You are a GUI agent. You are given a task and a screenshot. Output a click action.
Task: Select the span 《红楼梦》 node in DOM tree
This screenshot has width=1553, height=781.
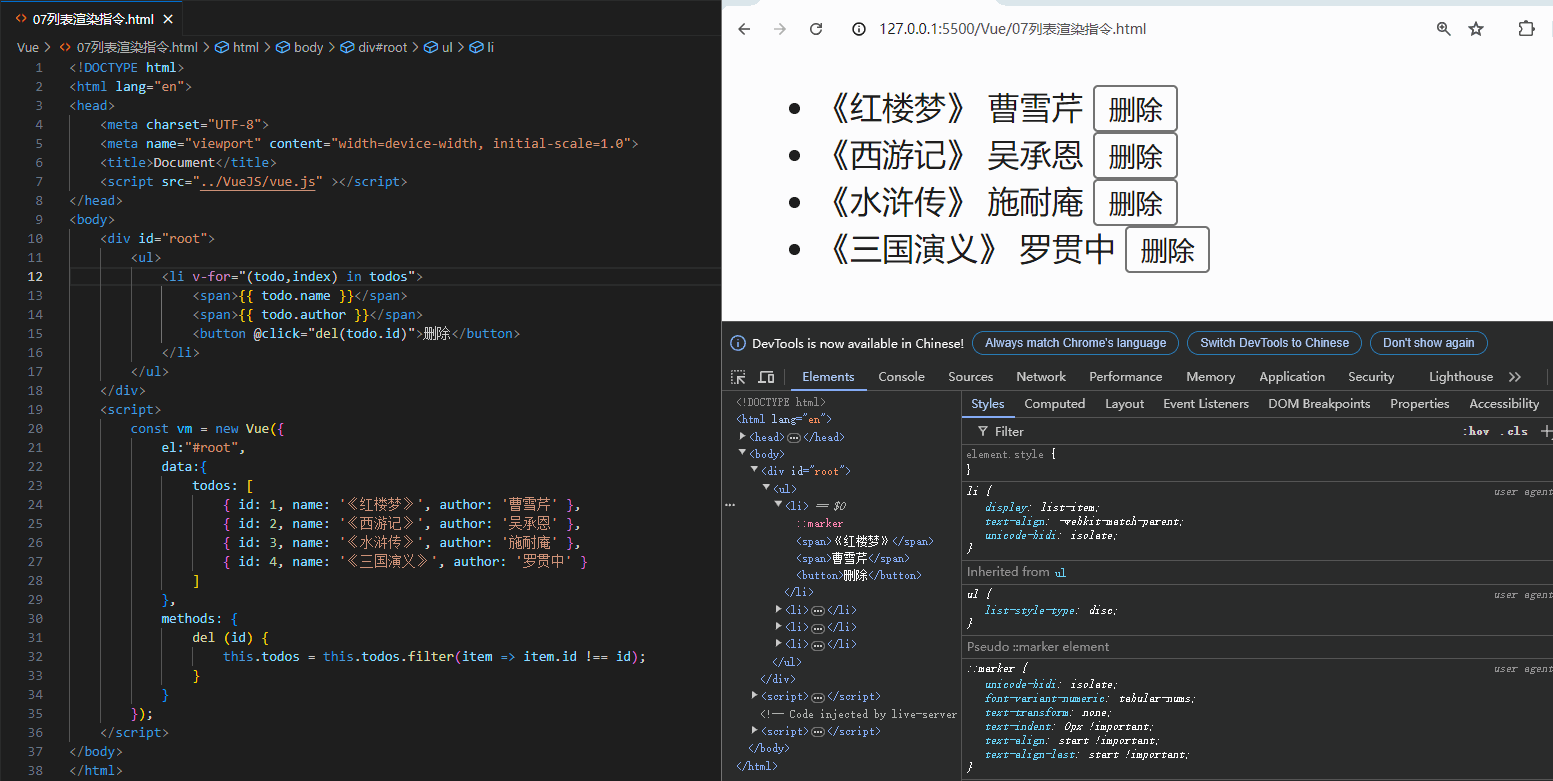click(x=864, y=541)
